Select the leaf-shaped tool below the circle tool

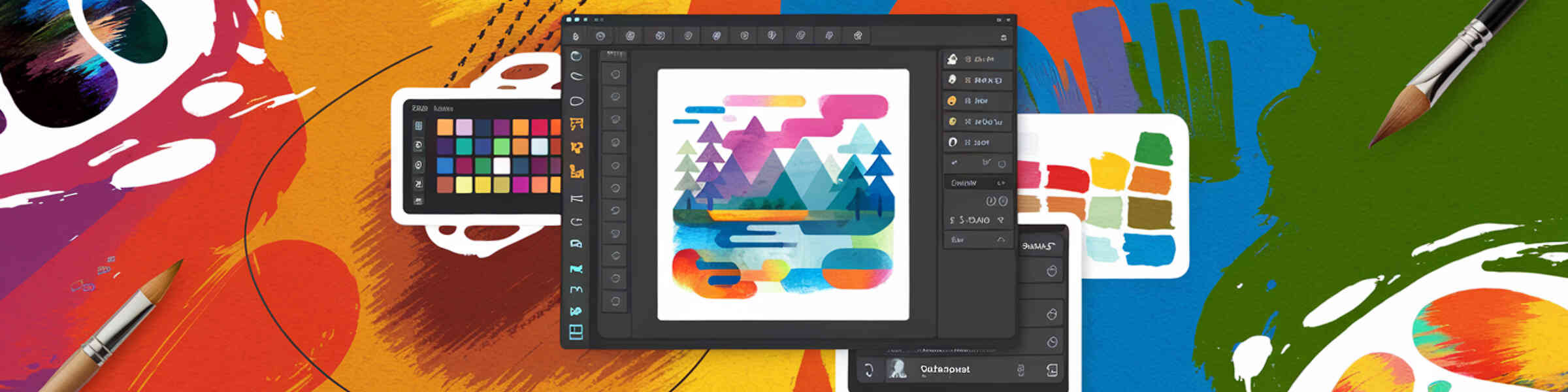click(576, 76)
